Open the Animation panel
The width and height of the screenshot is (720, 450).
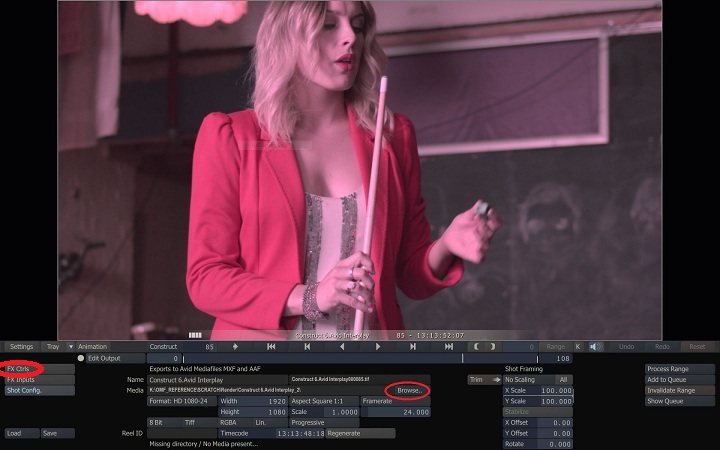[92, 347]
